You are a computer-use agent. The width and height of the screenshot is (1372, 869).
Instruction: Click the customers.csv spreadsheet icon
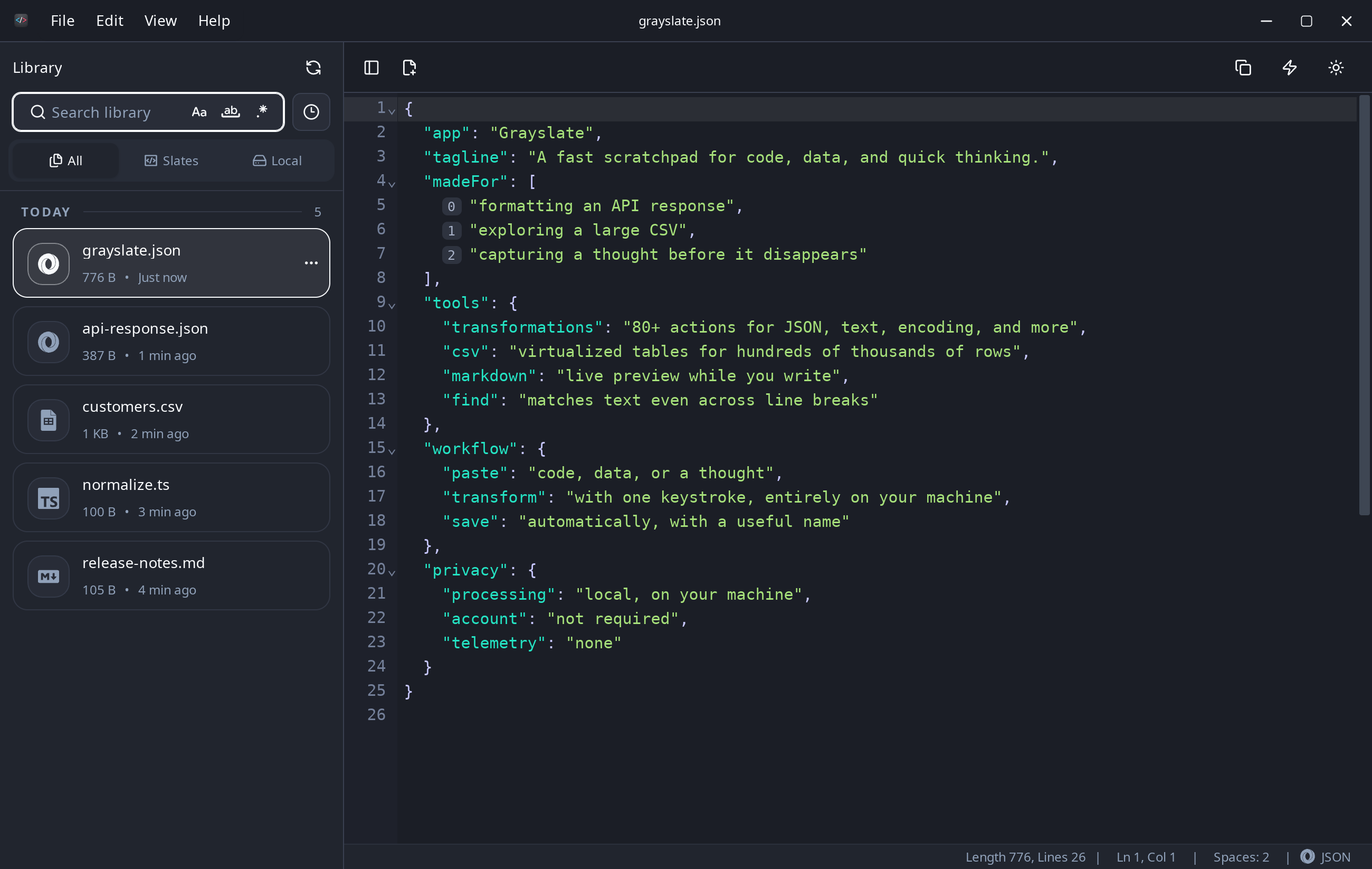(49, 420)
